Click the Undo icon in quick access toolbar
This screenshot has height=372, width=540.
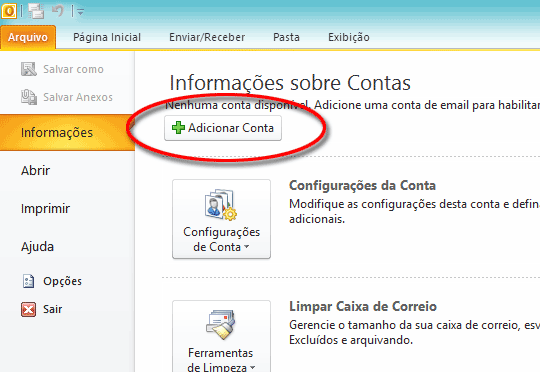coord(58,11)
